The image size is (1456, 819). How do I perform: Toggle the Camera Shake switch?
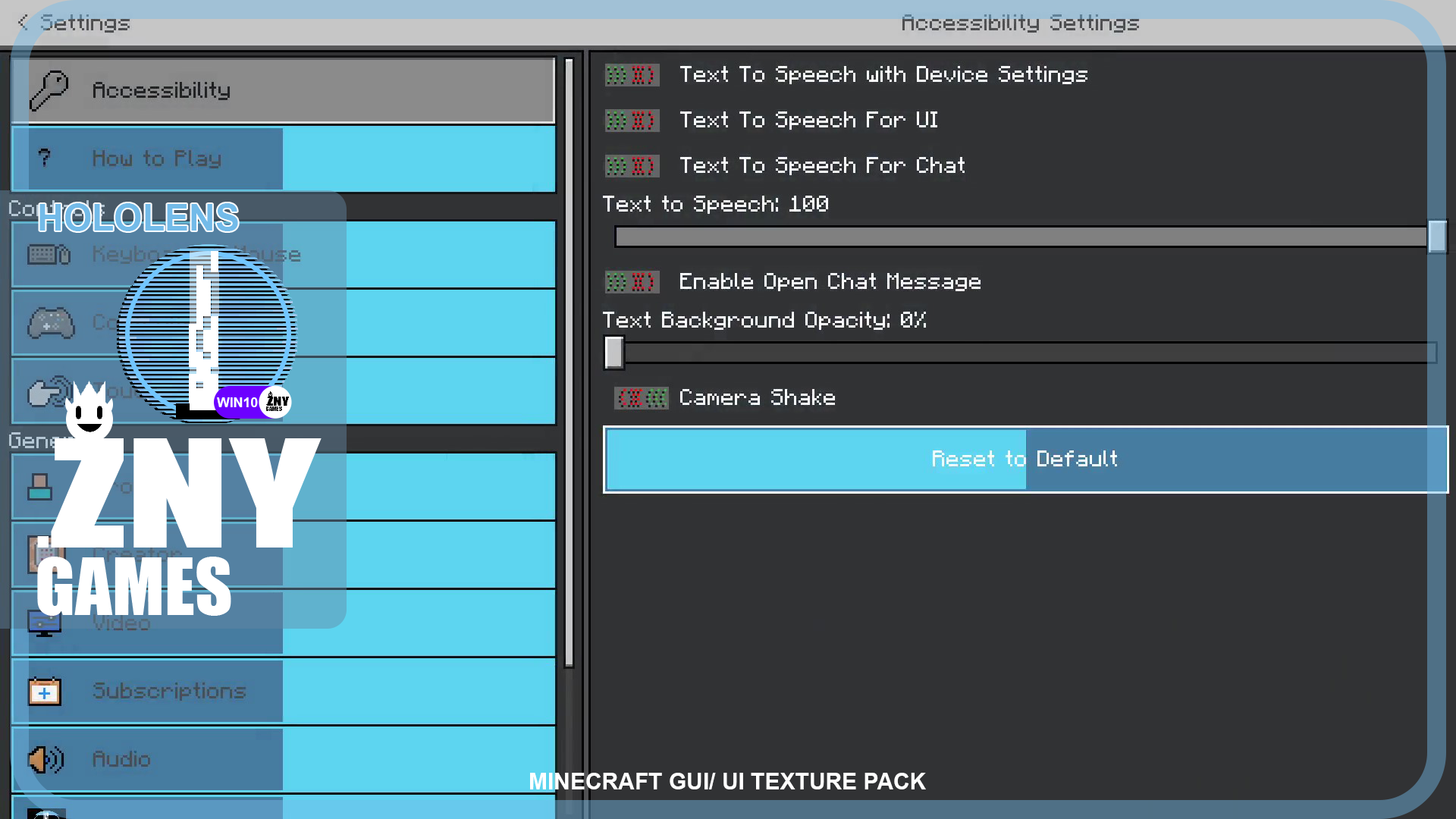[641, 397]
